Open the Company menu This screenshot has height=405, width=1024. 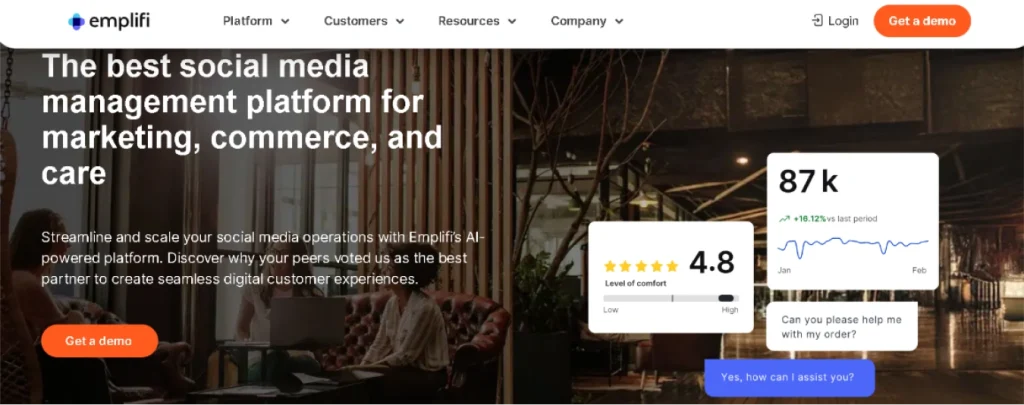click(587, 21)
